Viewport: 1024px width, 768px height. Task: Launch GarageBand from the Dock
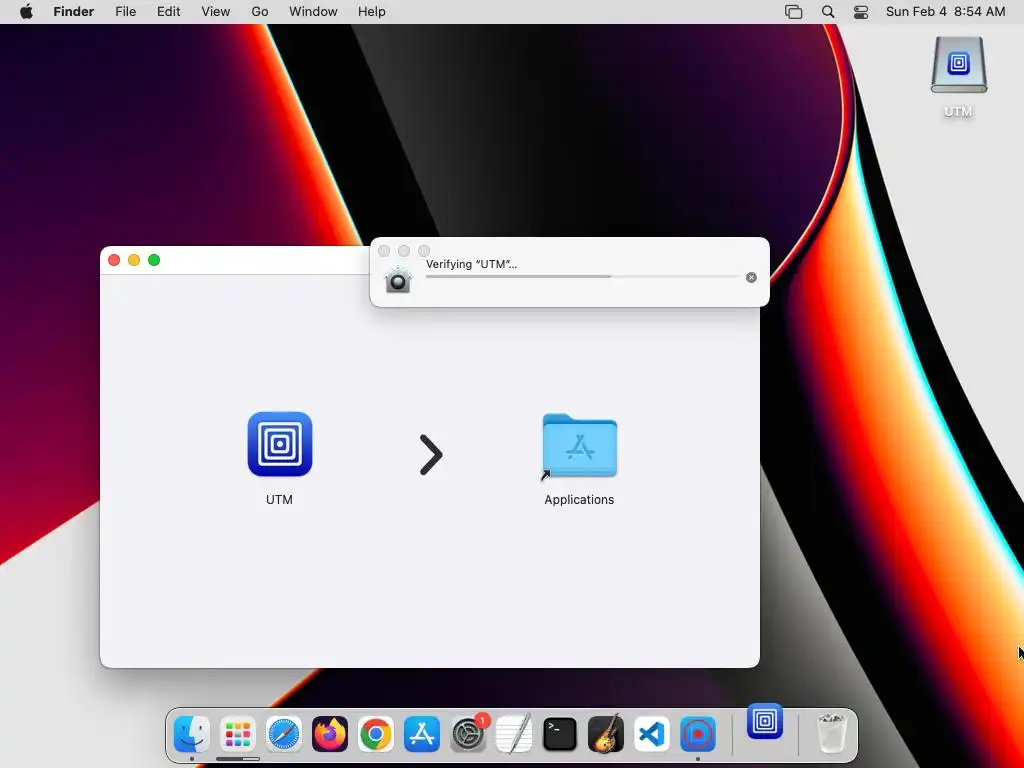(606, 734)
